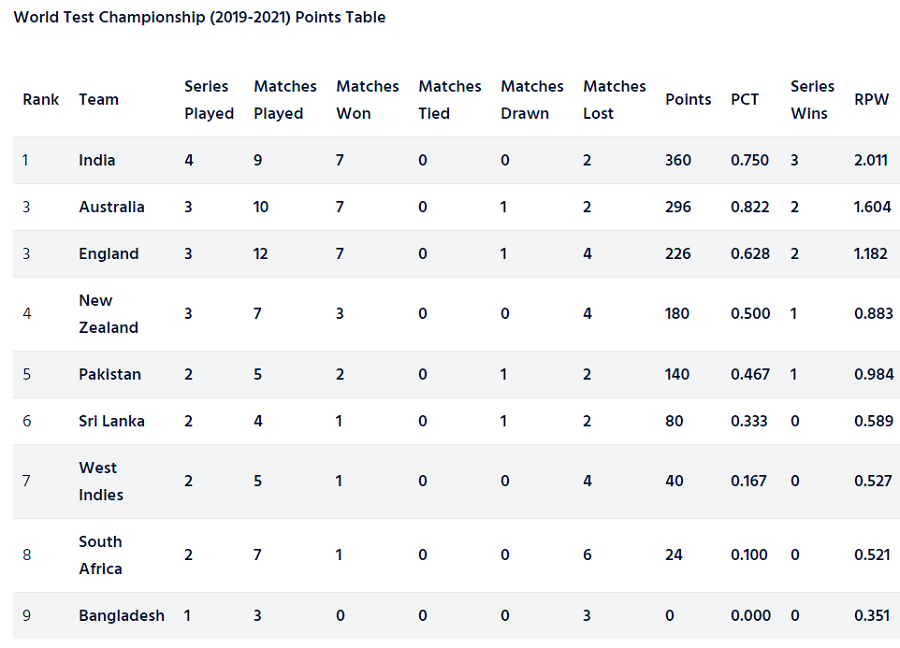The width and height of the screenshot is (900, 648).
Task: Click the RPW column header
Action: point(871,99)
